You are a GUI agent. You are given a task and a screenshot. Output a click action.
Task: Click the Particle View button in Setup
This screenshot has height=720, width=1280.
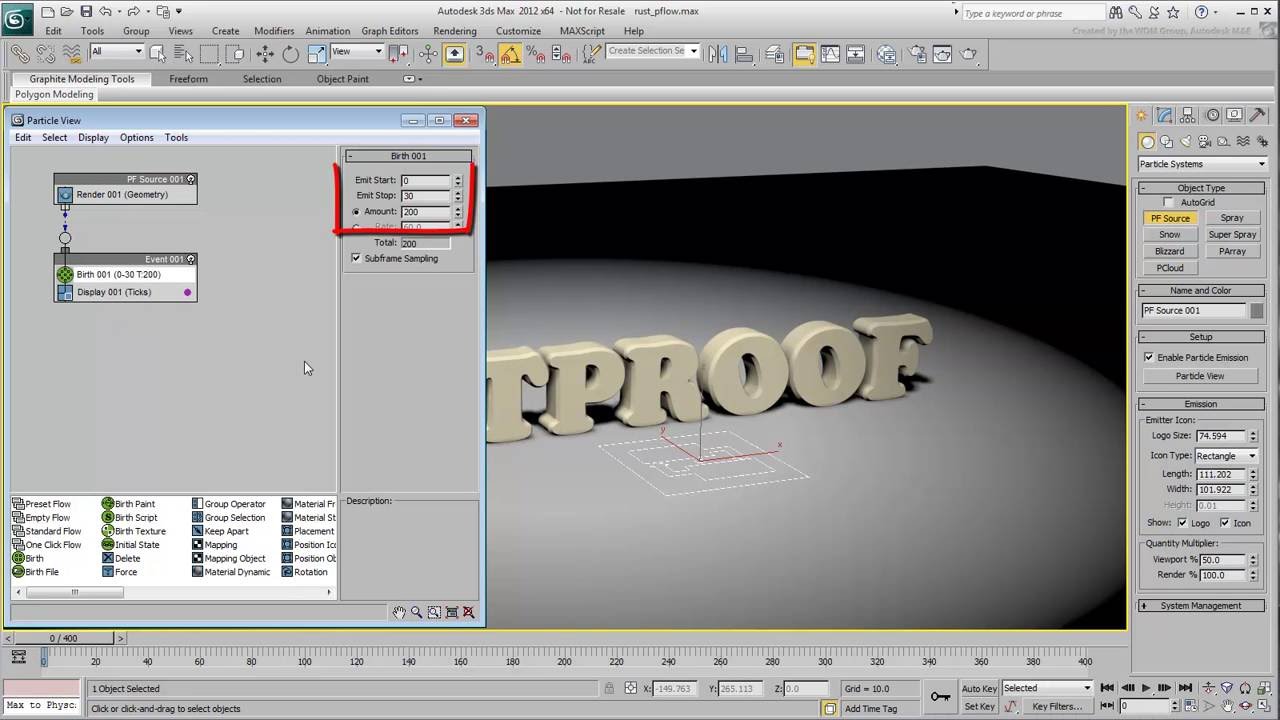[x=1200, y=376]
